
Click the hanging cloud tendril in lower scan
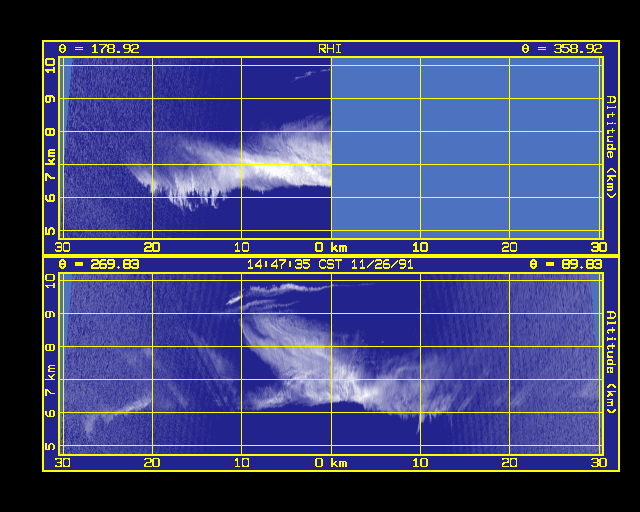[x=419, y=423]
